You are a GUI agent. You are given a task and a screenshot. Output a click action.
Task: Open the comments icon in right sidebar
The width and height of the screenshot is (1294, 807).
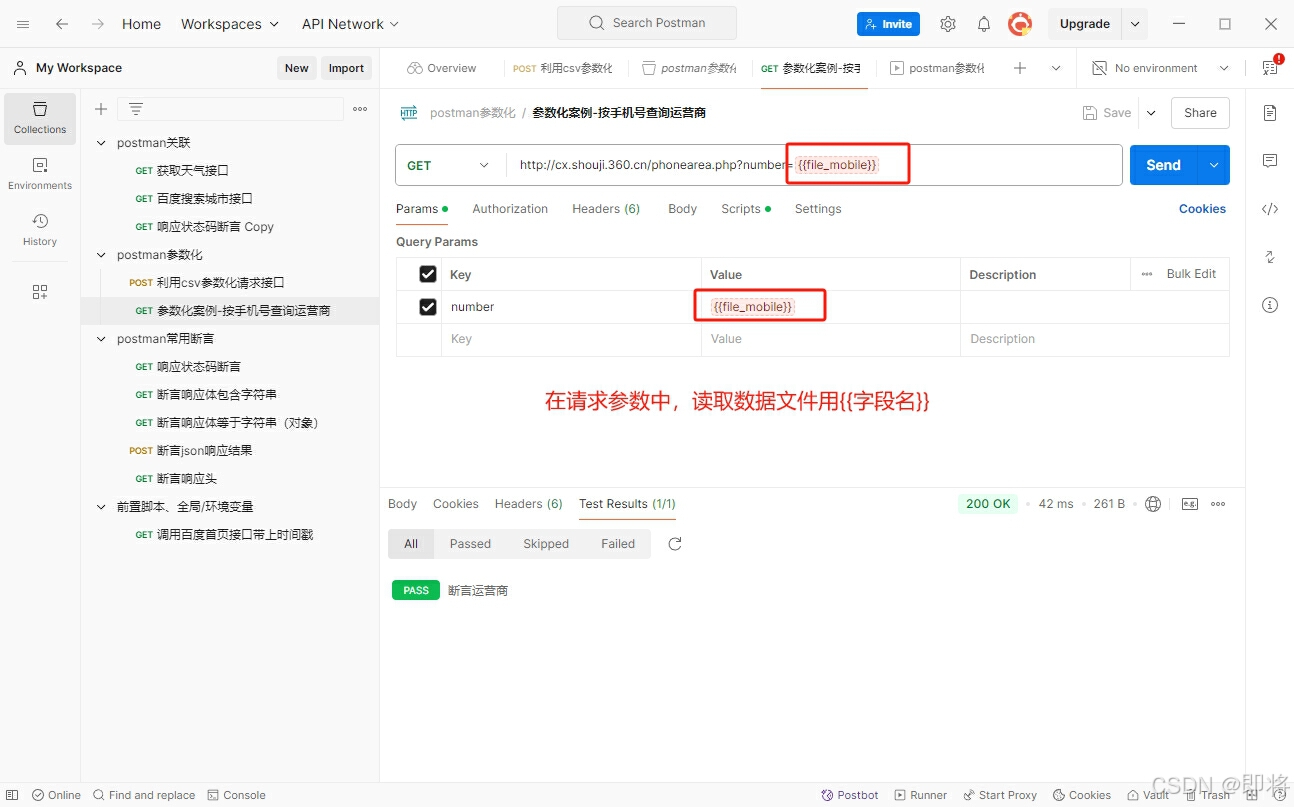1270,161
